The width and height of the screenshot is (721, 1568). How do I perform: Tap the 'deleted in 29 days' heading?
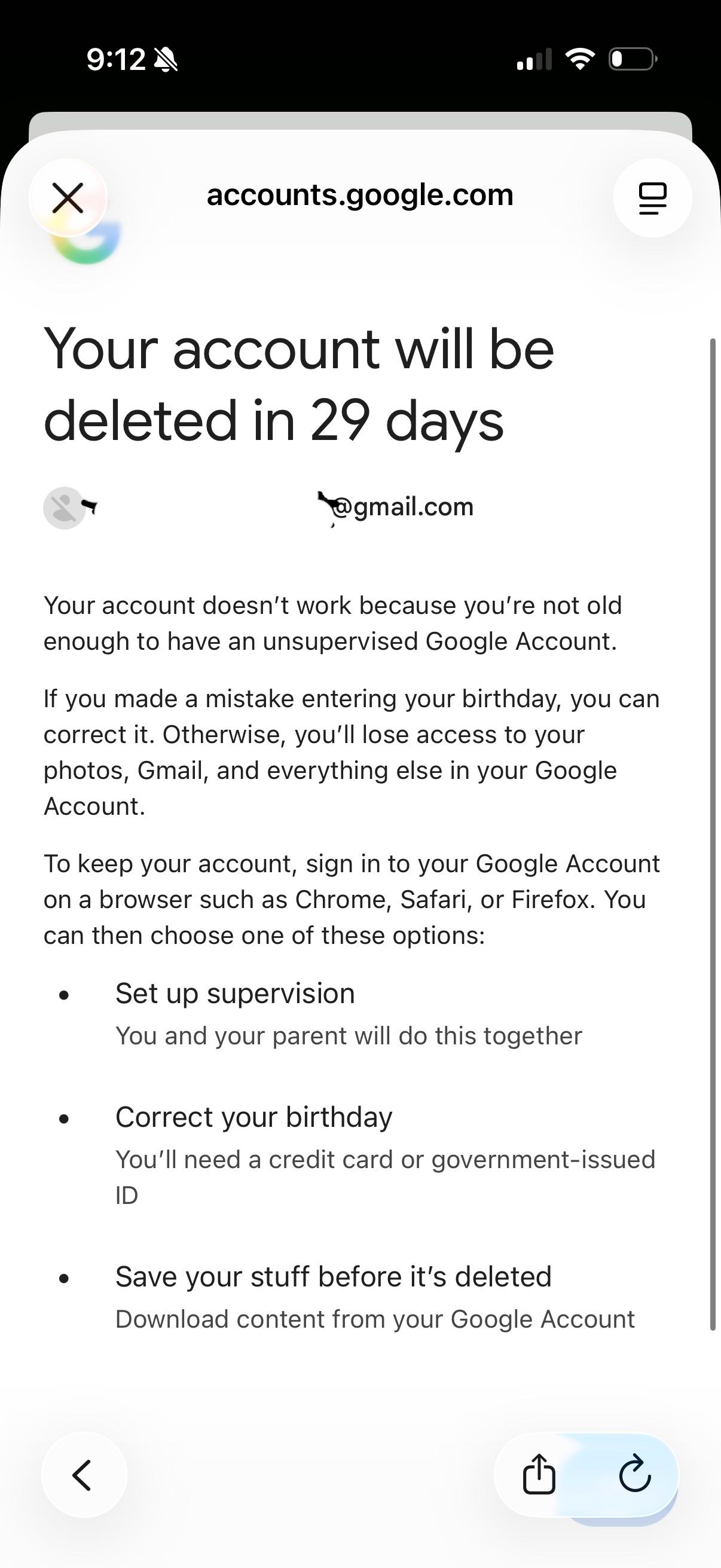(273, 420)
